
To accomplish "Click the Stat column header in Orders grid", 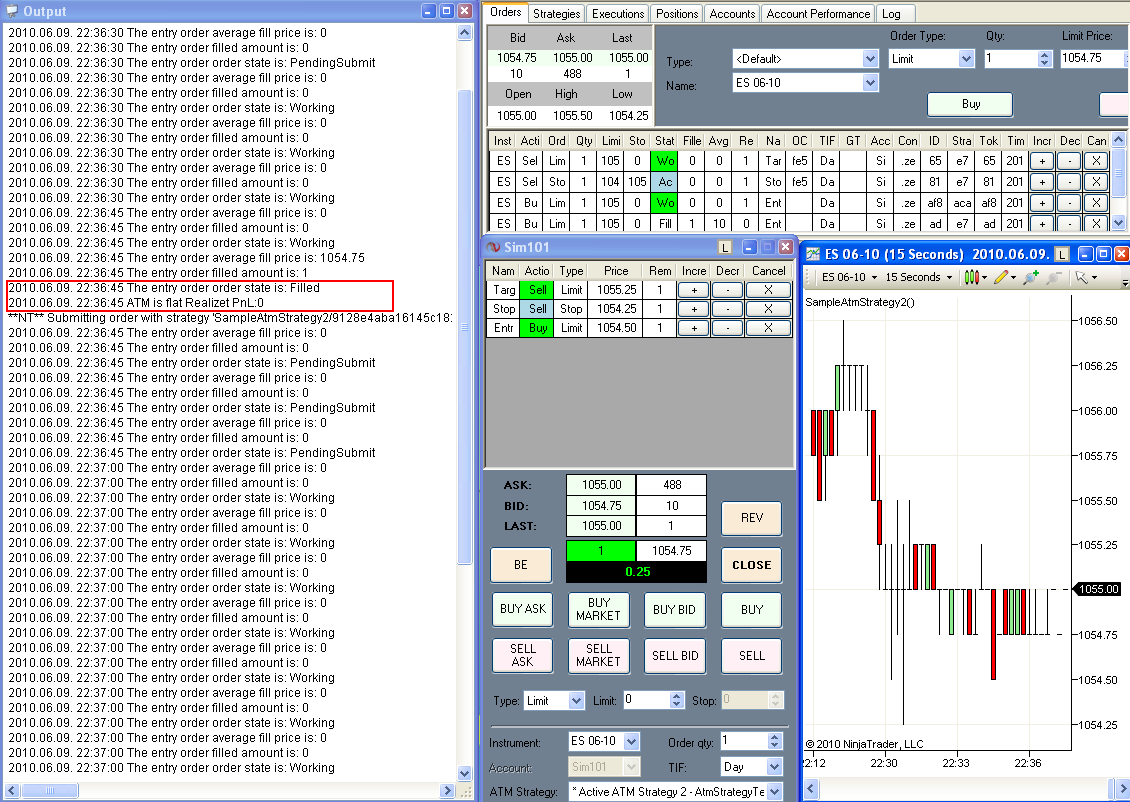I will click(x=664, y=141).
